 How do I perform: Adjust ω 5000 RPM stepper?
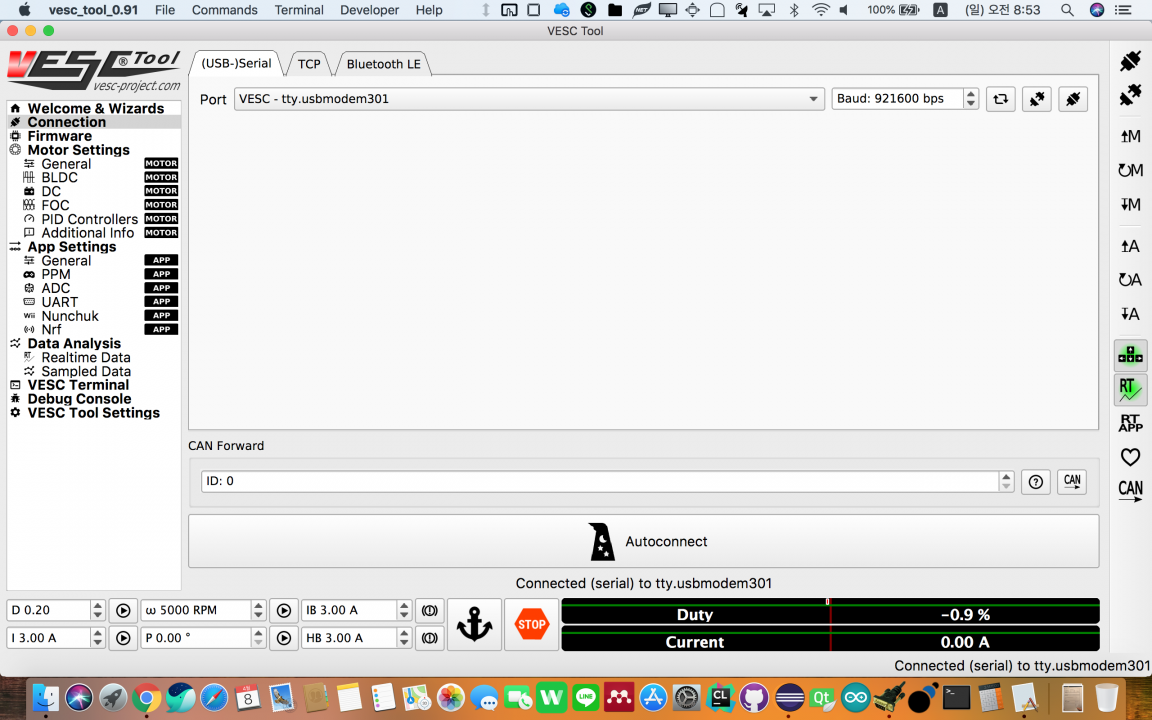tap(258, 610)
